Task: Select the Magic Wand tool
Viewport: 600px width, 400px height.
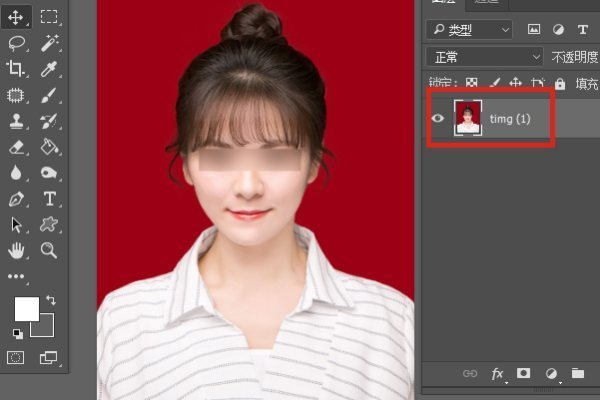Action: tap(50, 43)
